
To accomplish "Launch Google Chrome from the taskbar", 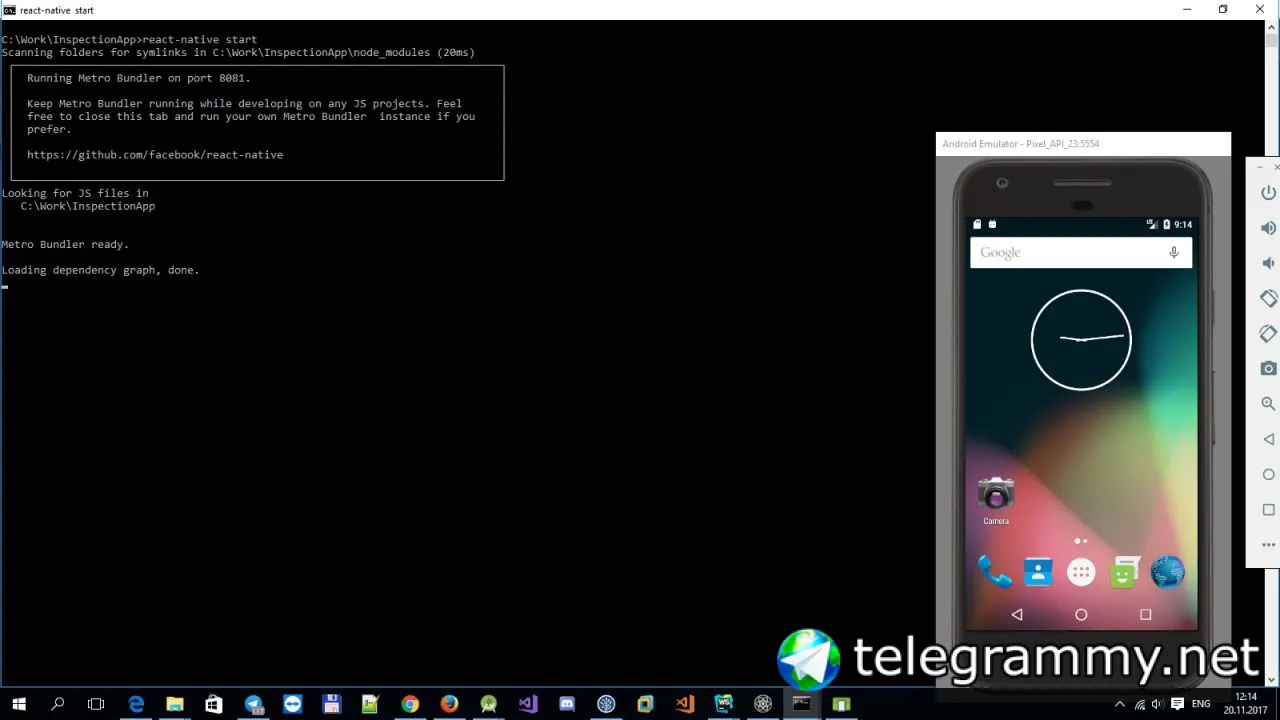I will click(x=410, y=704).
